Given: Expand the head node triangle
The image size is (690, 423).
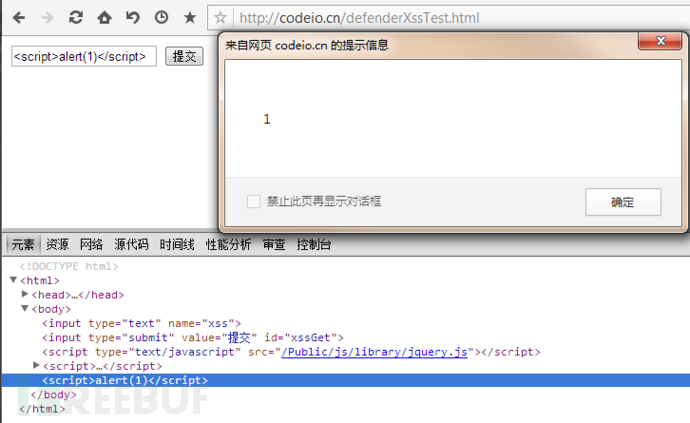Looking at the screenshot, I should click(25, 294).
